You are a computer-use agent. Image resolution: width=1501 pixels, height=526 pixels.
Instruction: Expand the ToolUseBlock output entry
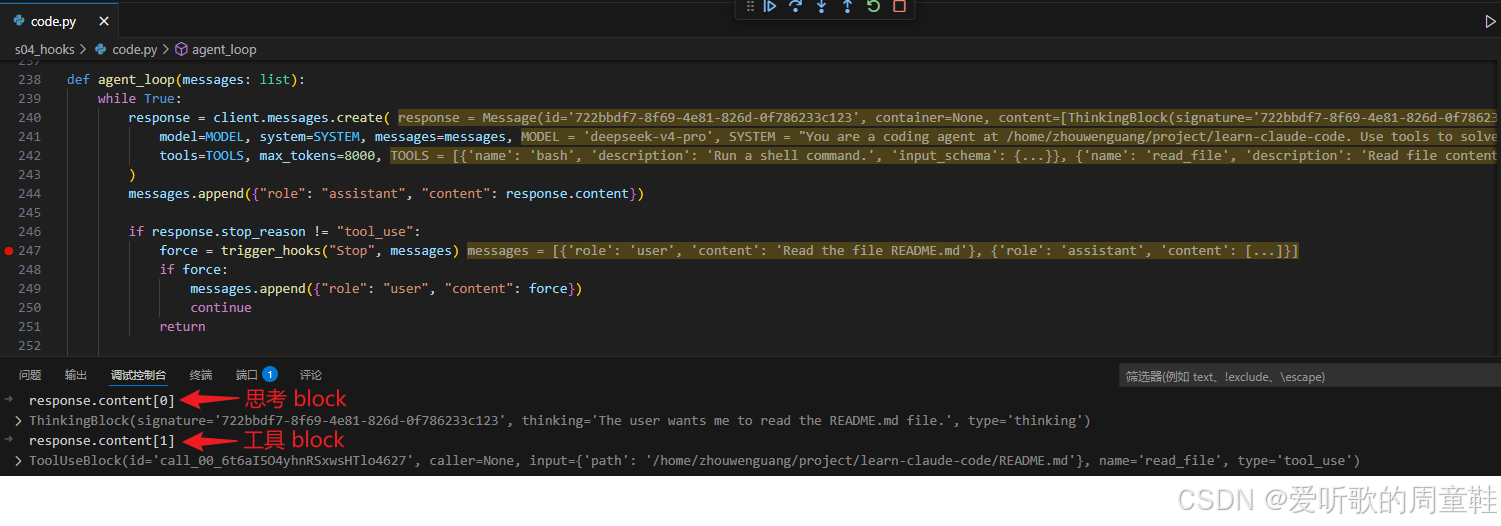(18, 461)
